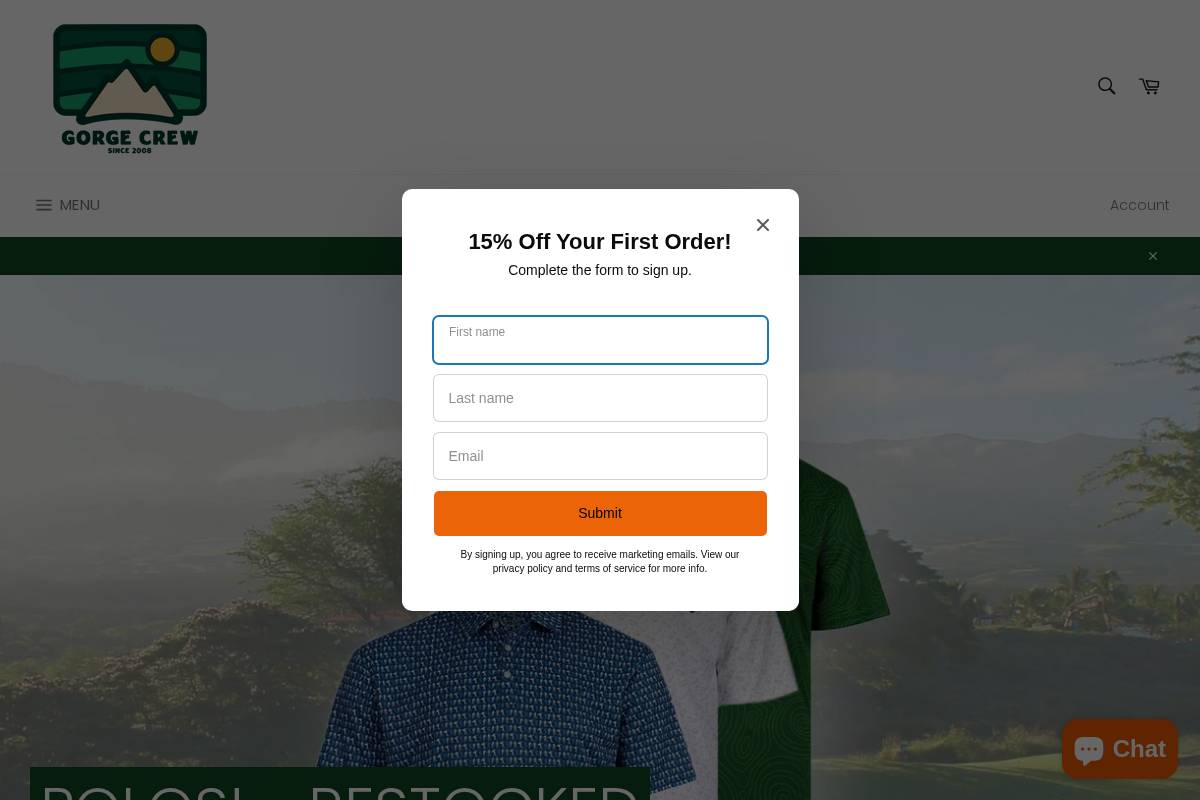Open the search magnifier icon

[x=1106, y=86]
